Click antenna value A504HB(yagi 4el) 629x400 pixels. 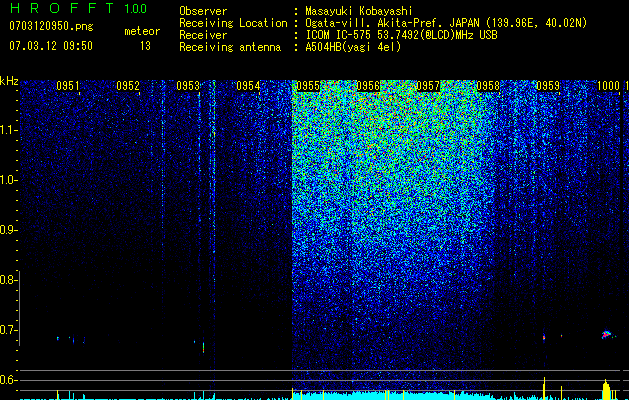(x=353, y=47)
